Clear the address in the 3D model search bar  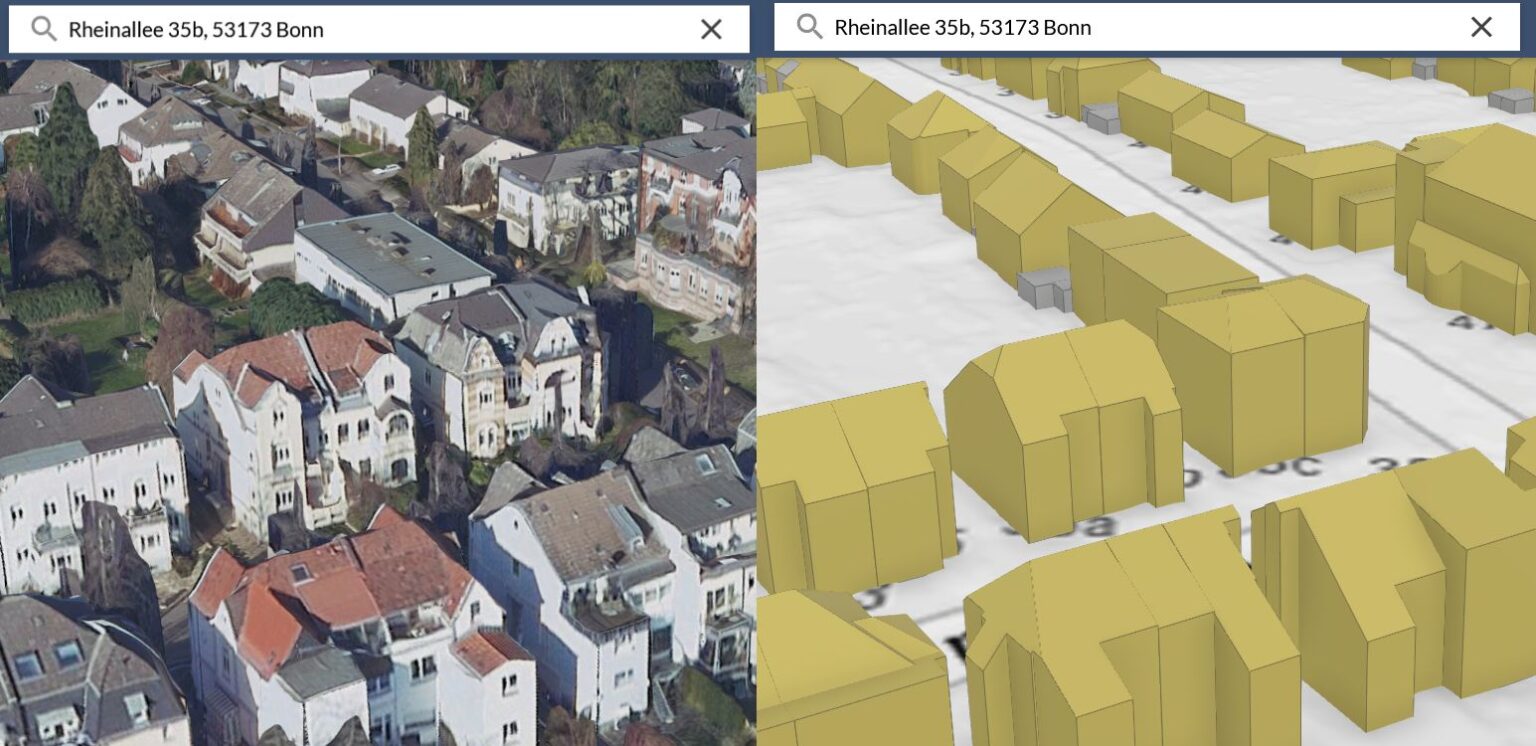[1481, 27]
